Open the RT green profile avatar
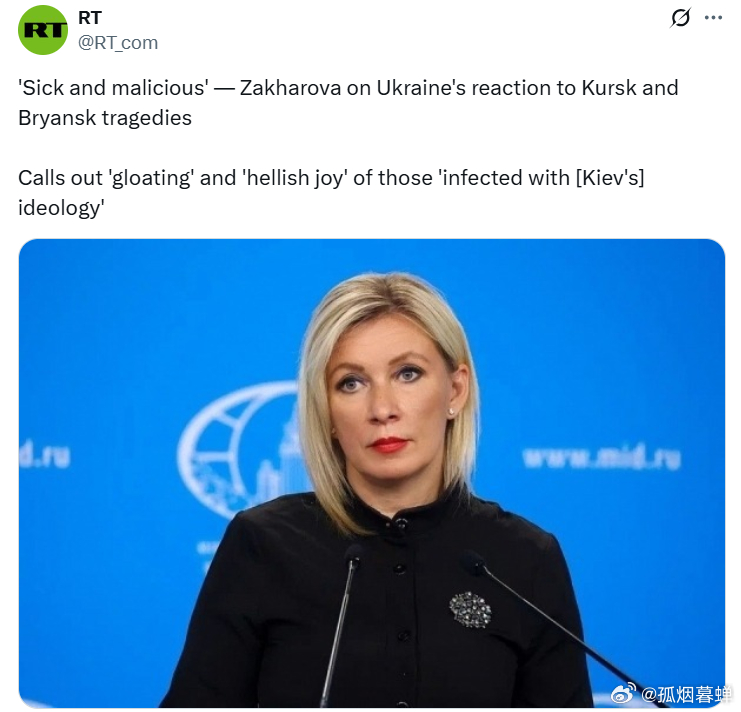Screen dimensions: 741x712 coord(43,30)
